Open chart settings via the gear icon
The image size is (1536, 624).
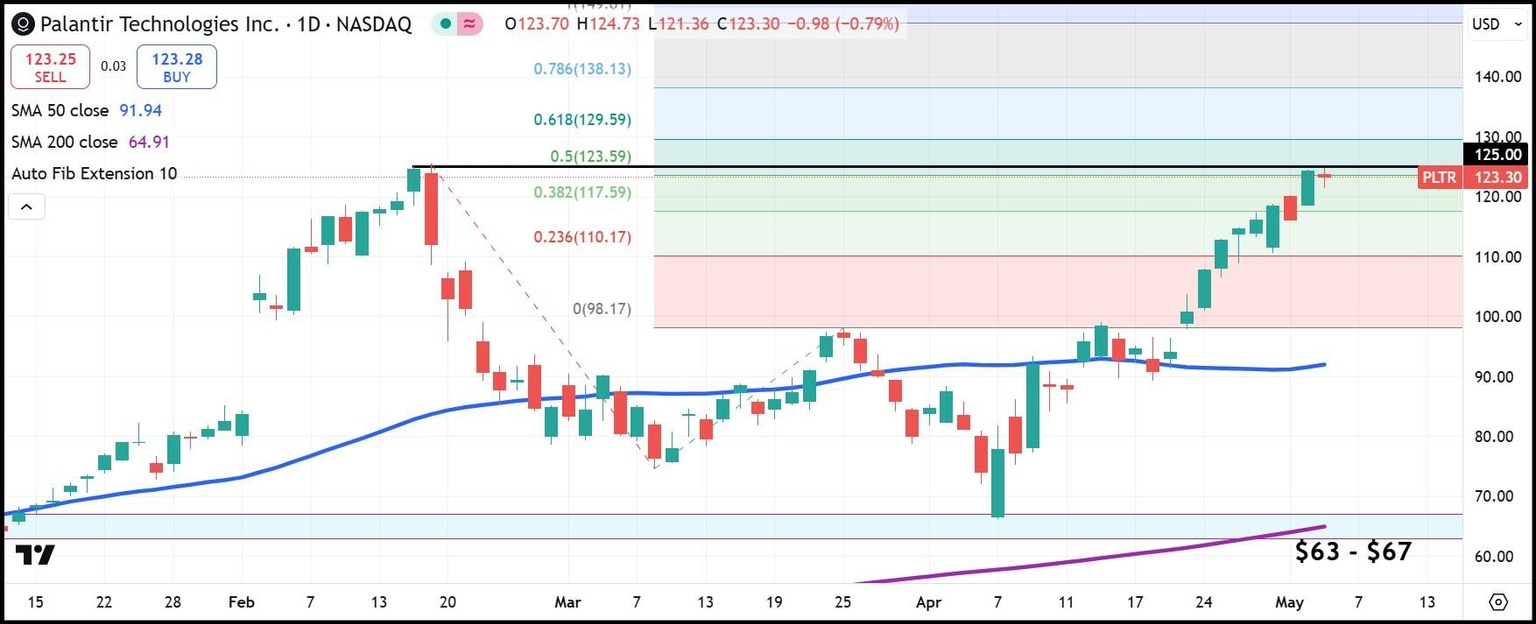coord(1499,602)
